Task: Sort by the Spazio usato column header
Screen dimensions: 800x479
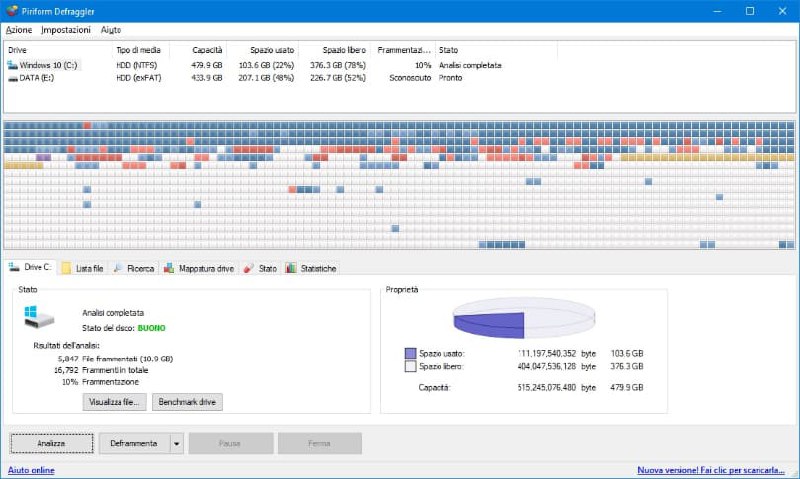Action: coord(263,50)
